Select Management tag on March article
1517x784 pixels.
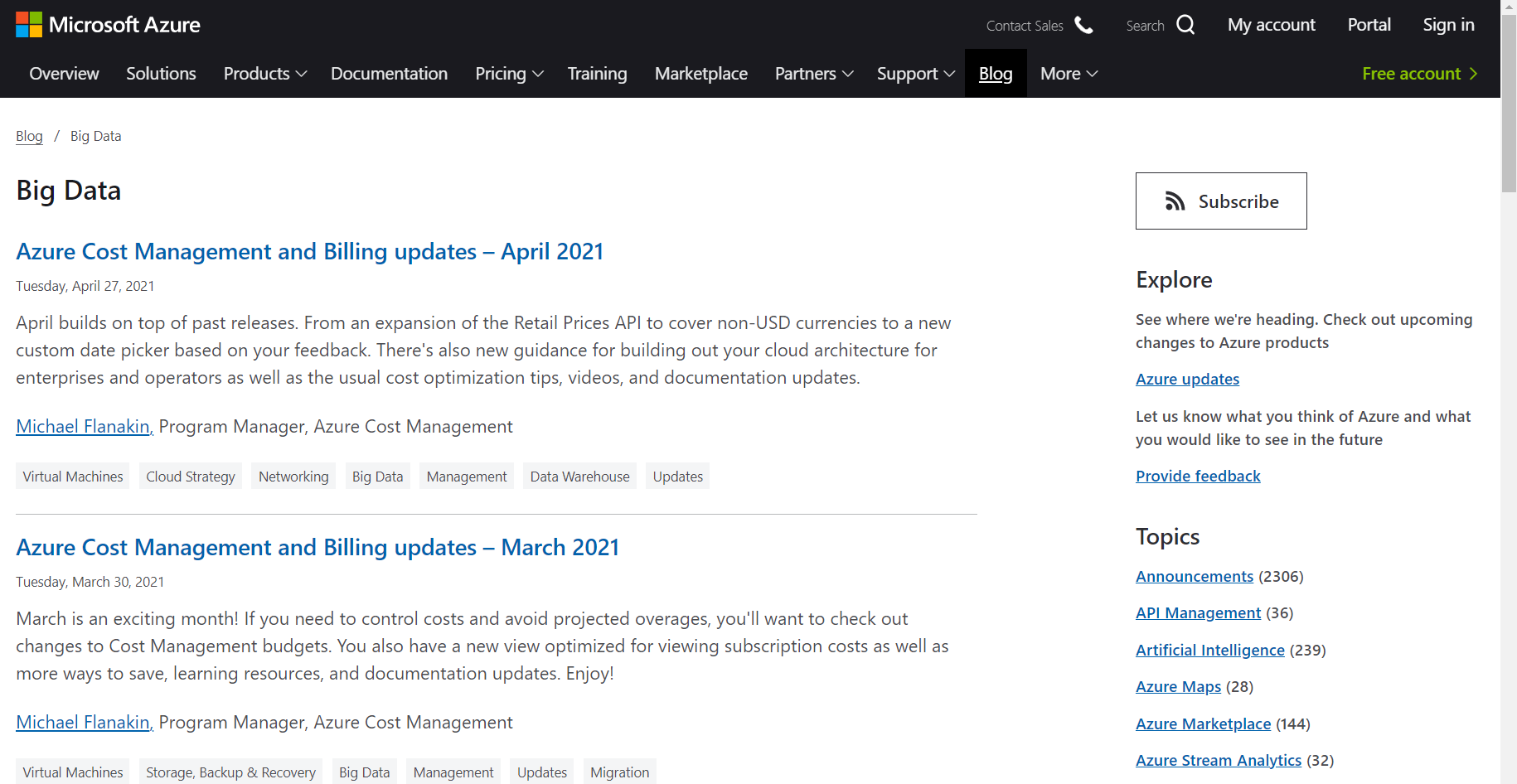(x=453, y=772)
